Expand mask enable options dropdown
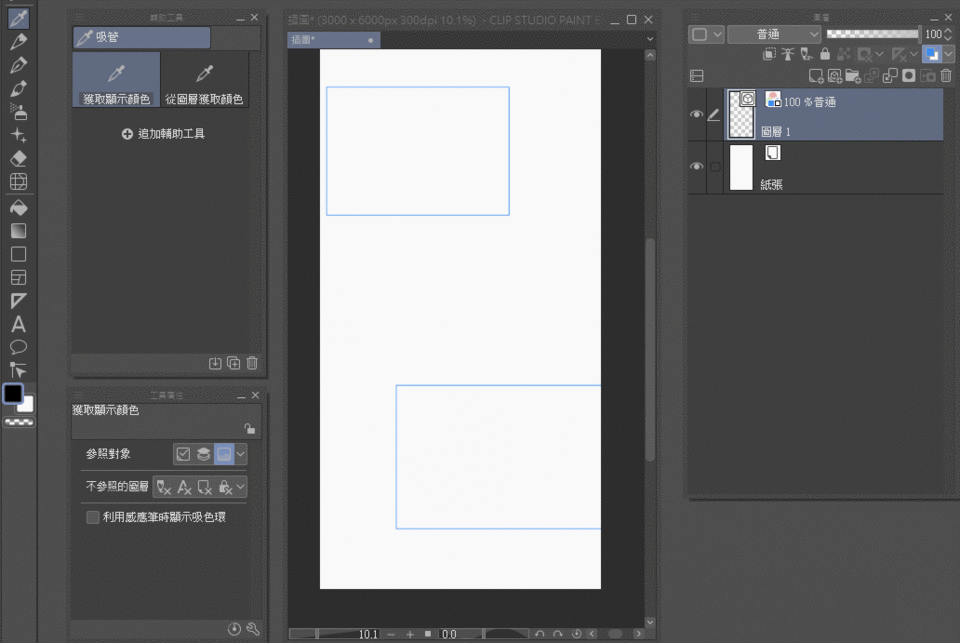Image resolution: width=960 pixels, height=643 pixels. tap(879, 55)
